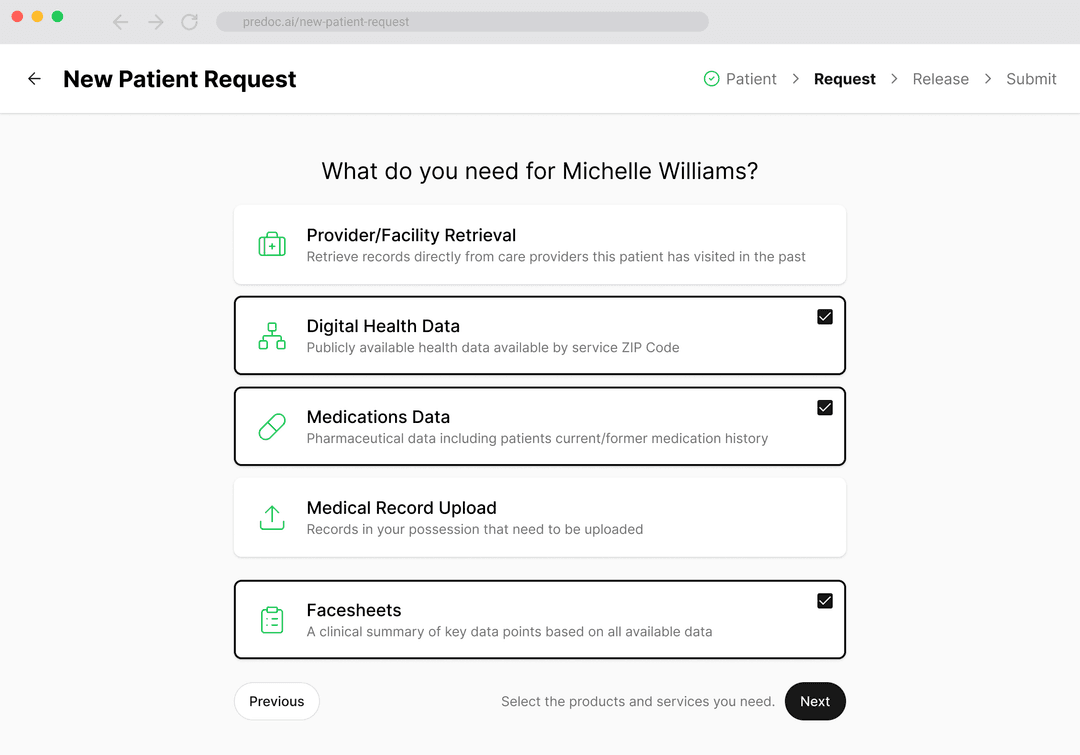The height and width of the screenshot is (755, 1080).
Task: Click the browser refresh icon
Action: pyautogui.click(x=189, y=22)
